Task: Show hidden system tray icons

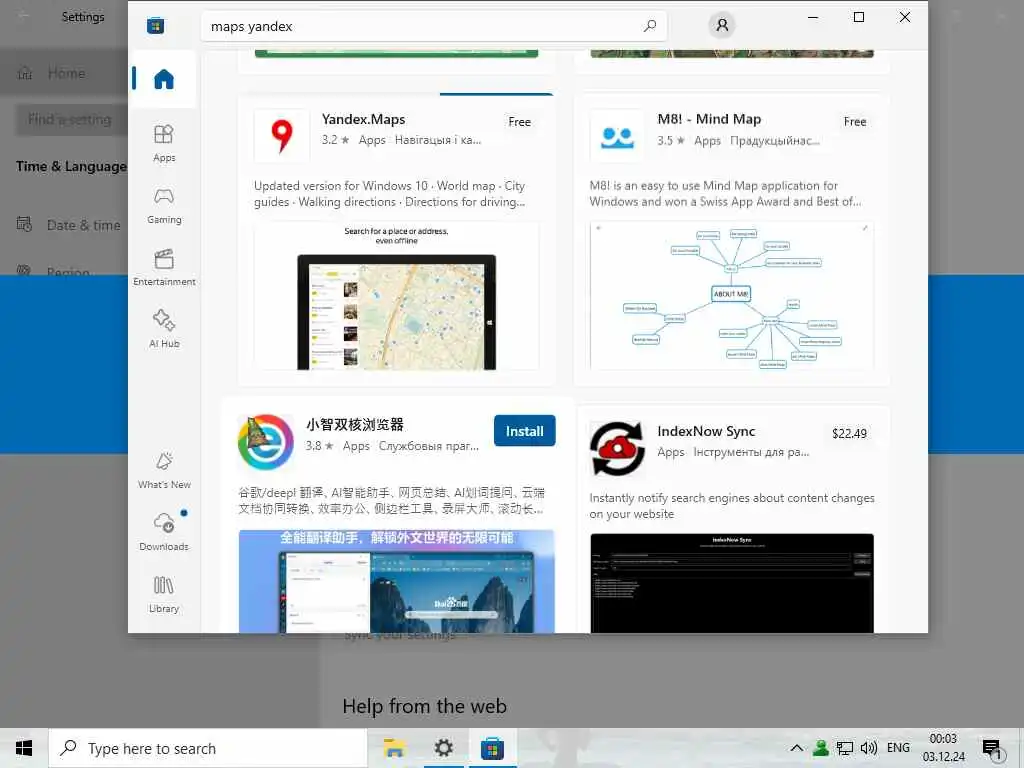Action: (x=797, y=748)
